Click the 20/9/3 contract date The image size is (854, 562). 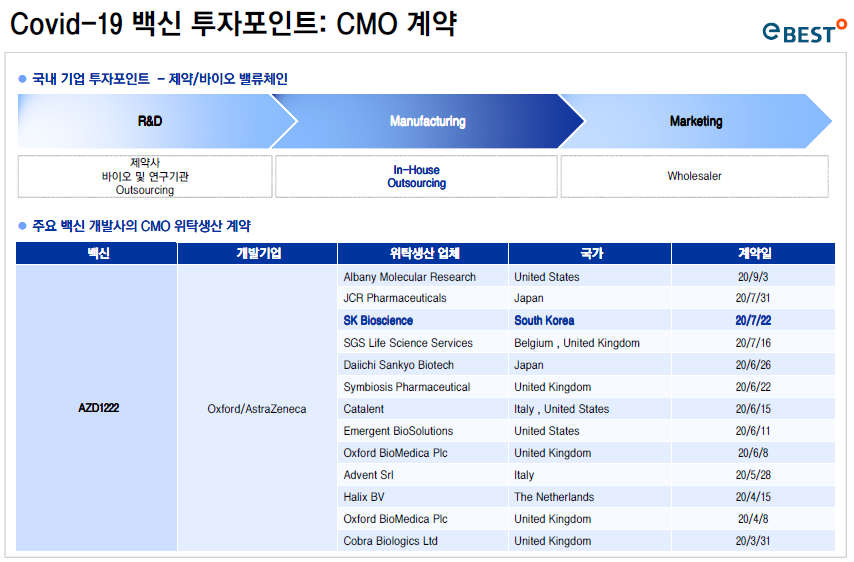(753, 277)
